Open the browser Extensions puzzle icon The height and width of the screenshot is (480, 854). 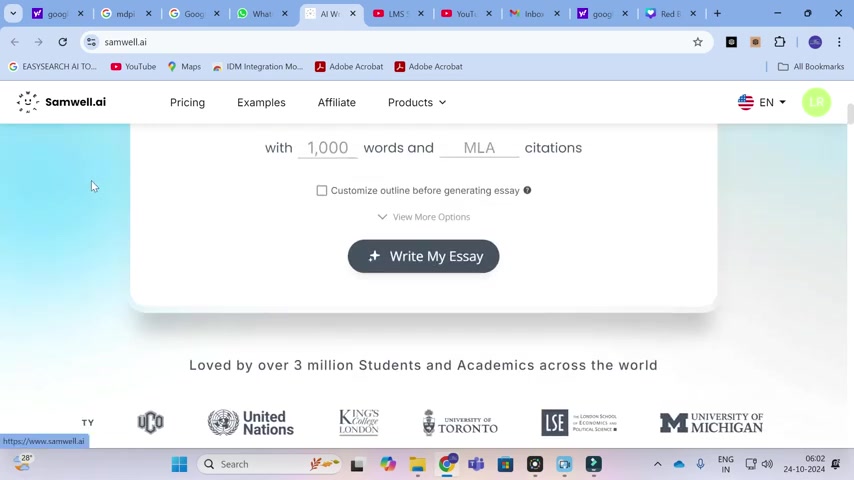(x=780, y=42)
